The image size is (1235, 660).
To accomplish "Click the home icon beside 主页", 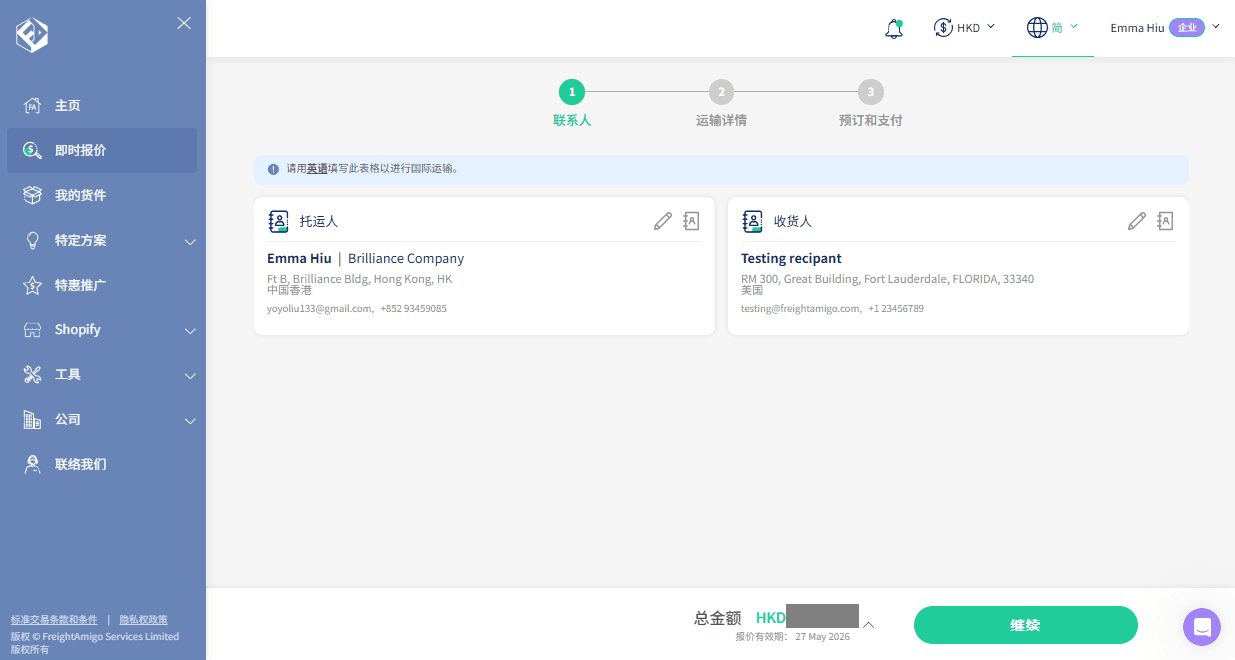I will [x=32, y=106].
